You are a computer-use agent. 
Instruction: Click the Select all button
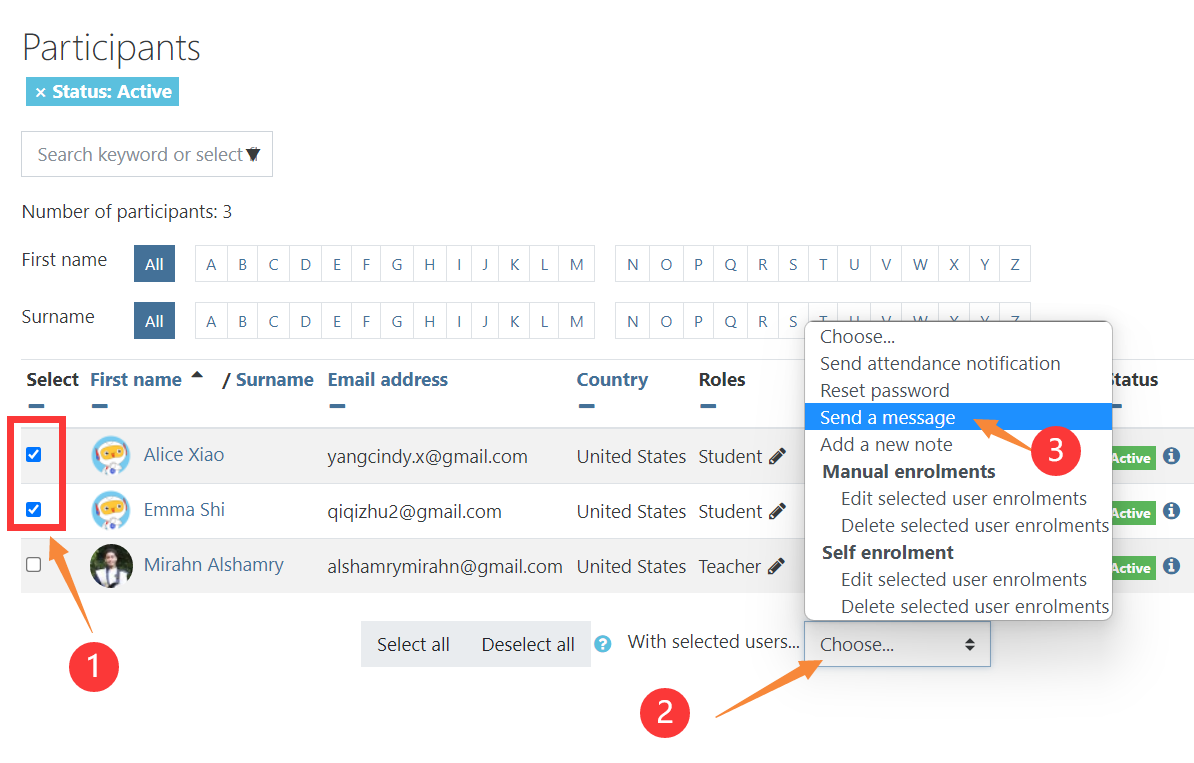[413, 645]
